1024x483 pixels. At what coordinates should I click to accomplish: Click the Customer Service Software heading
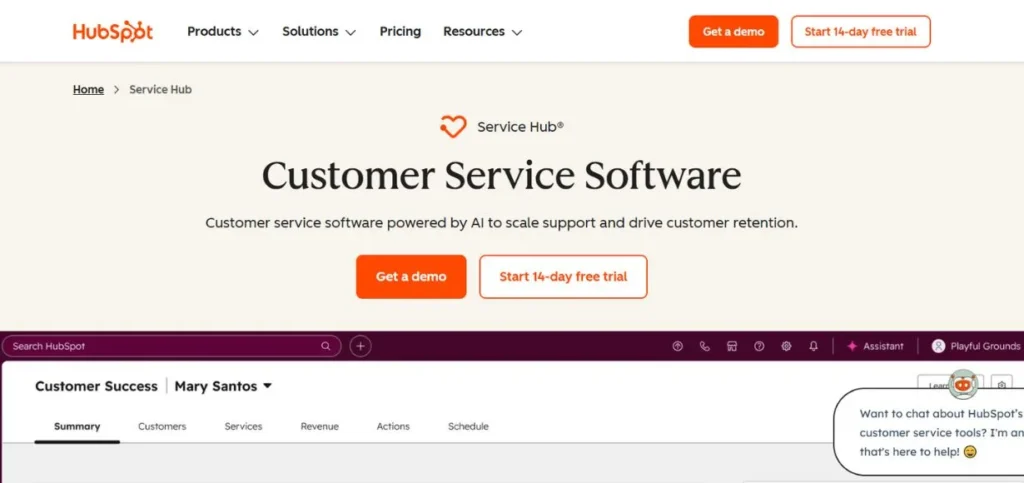[x=502, y=175]
